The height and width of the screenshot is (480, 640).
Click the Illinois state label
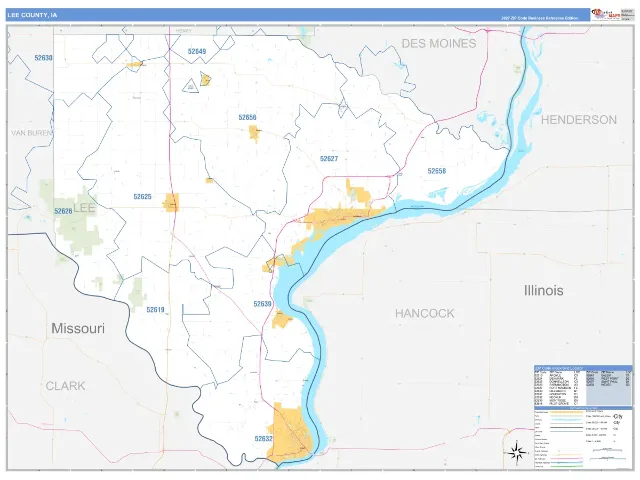pyautogui.click(x=544, y=291)
